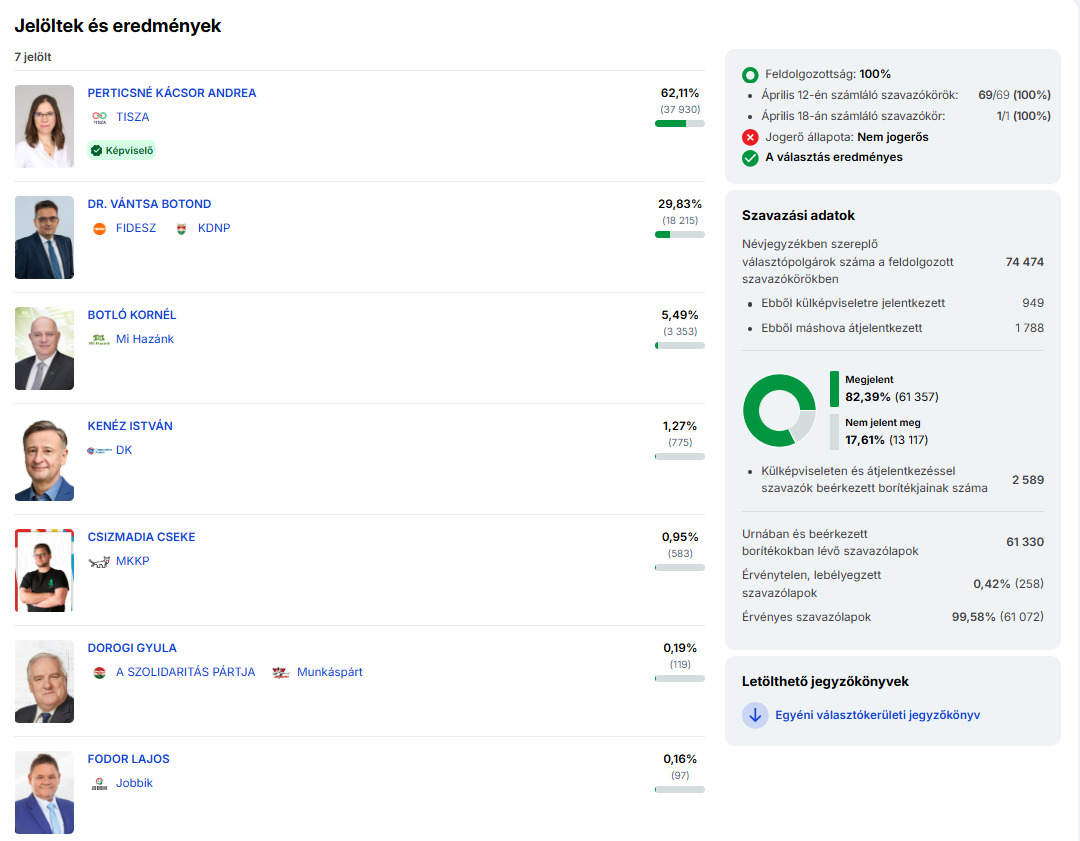Click the Jobbik party logo icon

(x=99, y=783)
